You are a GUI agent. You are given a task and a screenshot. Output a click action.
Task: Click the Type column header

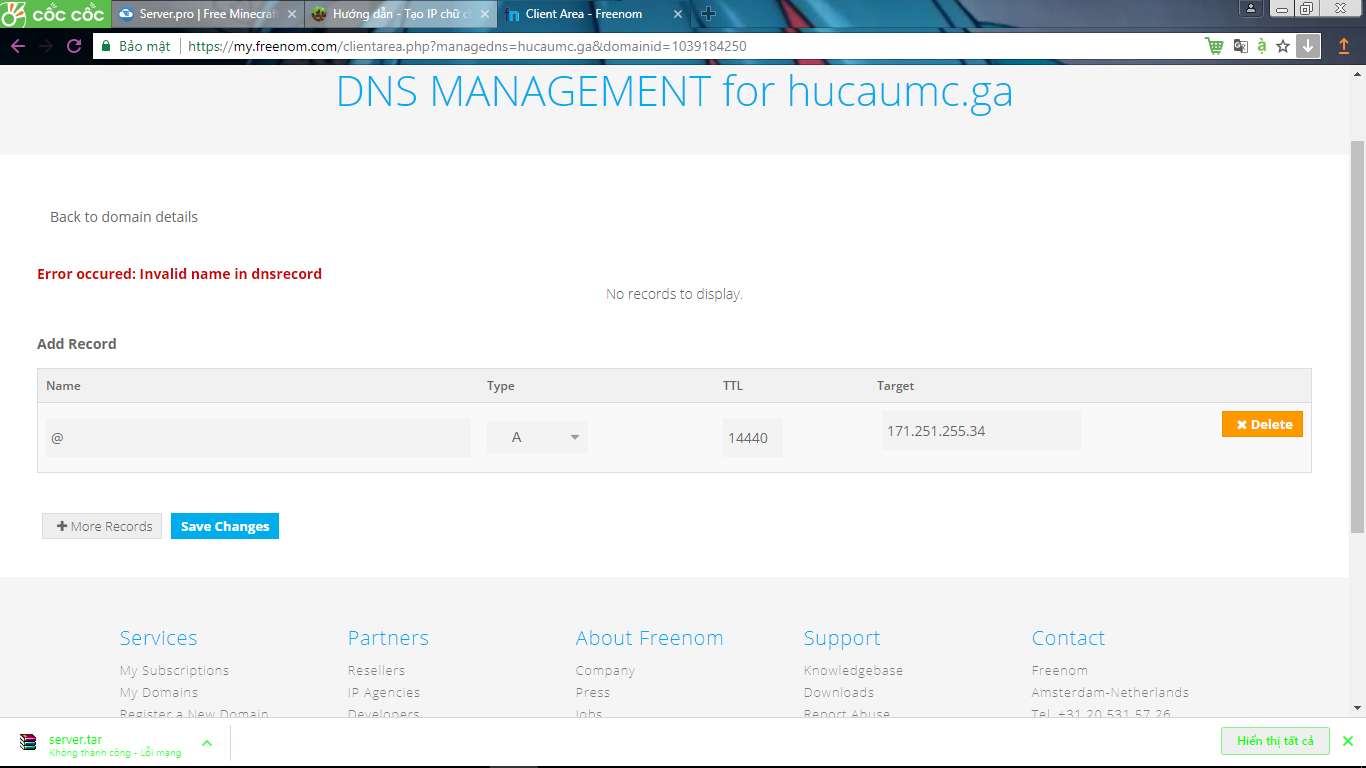[501, 386]
